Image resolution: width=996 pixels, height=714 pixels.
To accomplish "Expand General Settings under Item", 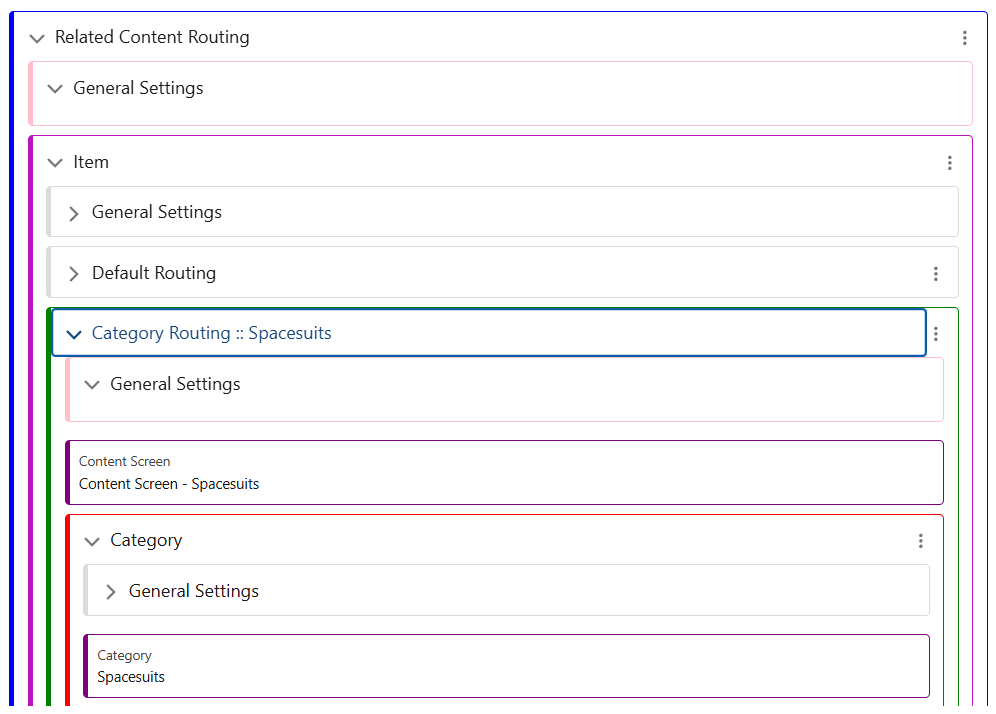I will click(x=74, y=213).
